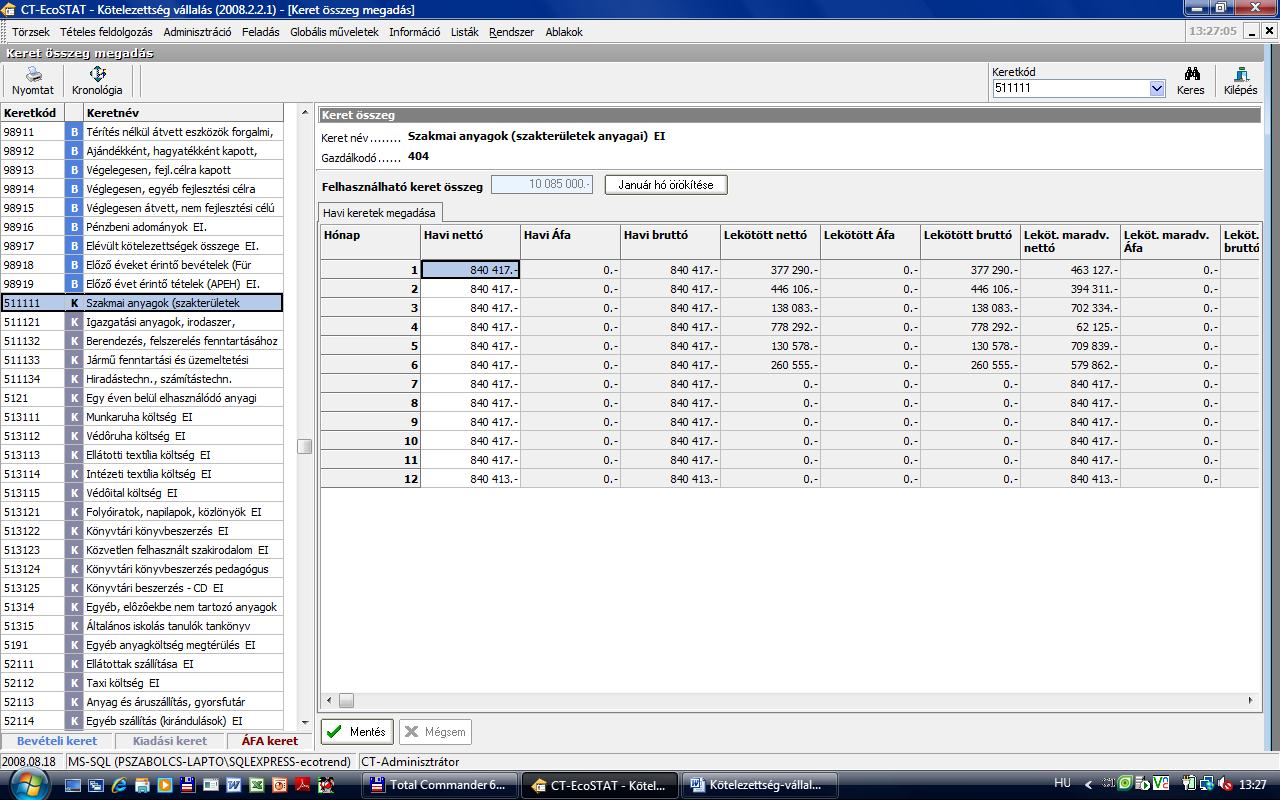1280x800 pixels.
Task: Click the Felhasználható keret összeg field
Action: pos(542,185)
